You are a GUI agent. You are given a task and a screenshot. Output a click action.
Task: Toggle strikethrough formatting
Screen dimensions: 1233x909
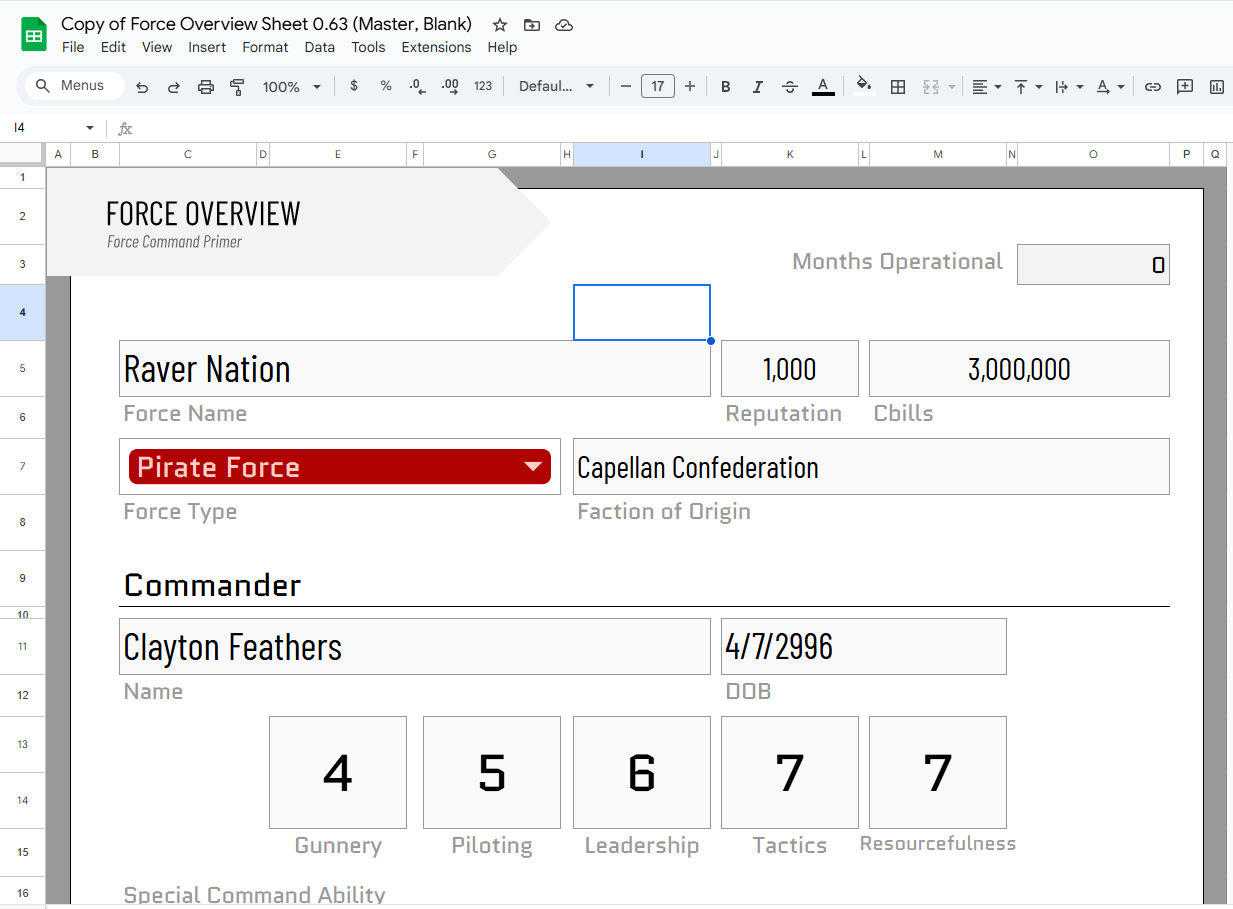(790, 87)
